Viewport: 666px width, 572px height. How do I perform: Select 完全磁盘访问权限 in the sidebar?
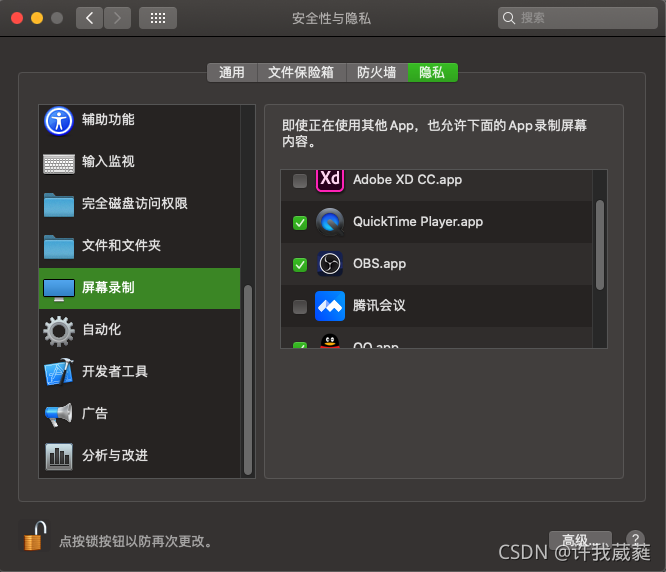[x=139, y=204]
